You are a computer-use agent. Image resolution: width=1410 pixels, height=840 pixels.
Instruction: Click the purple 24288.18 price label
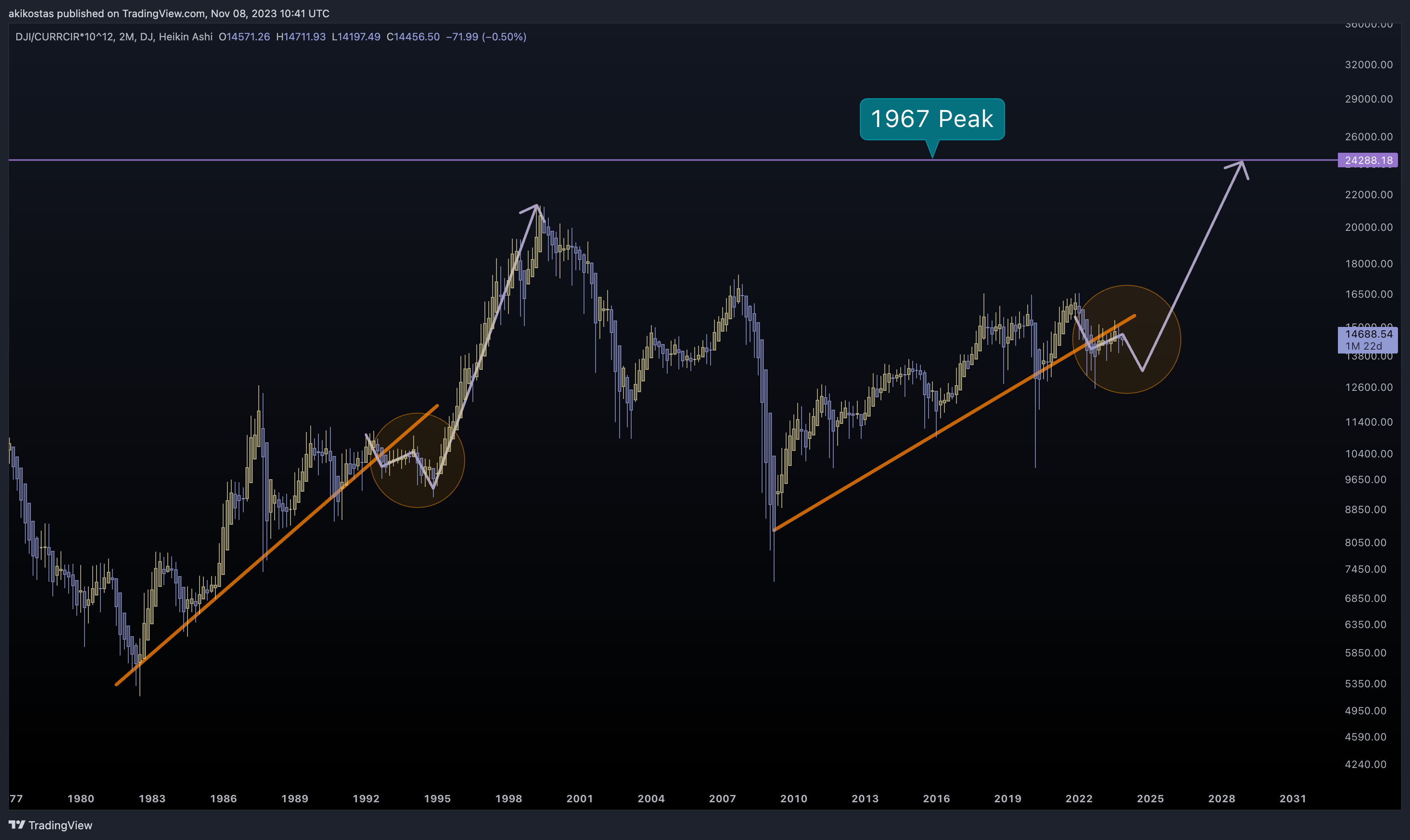[1368, 160]
